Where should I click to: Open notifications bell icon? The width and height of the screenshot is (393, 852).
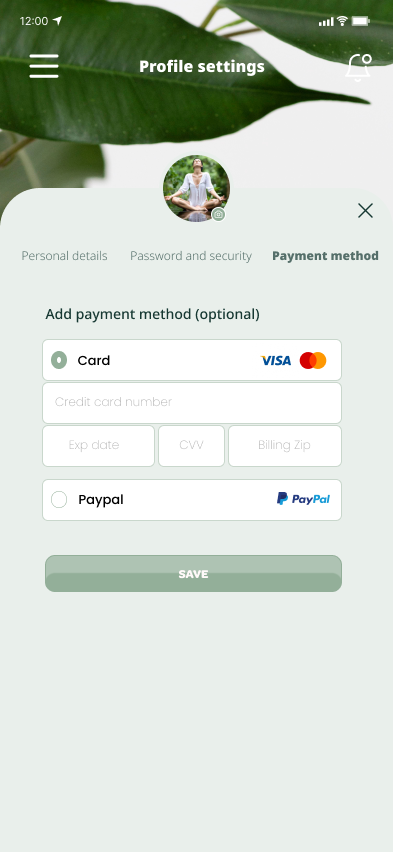pos(359,68)
